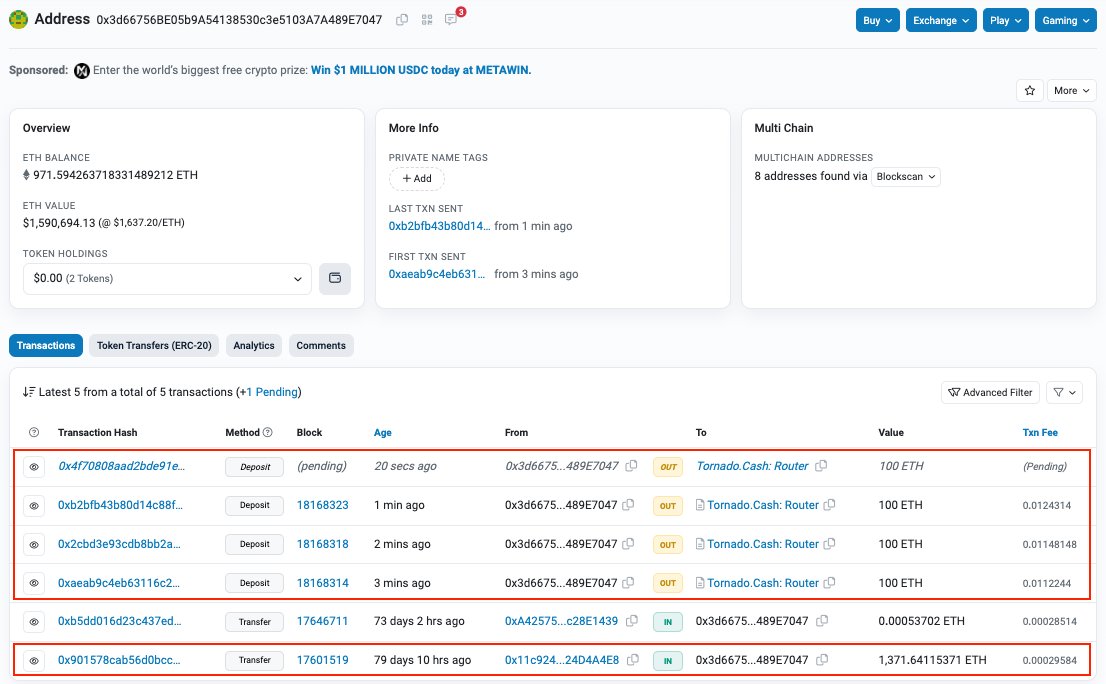Switch to Token Transfers (ERC-20) tab

click(154, 346)
